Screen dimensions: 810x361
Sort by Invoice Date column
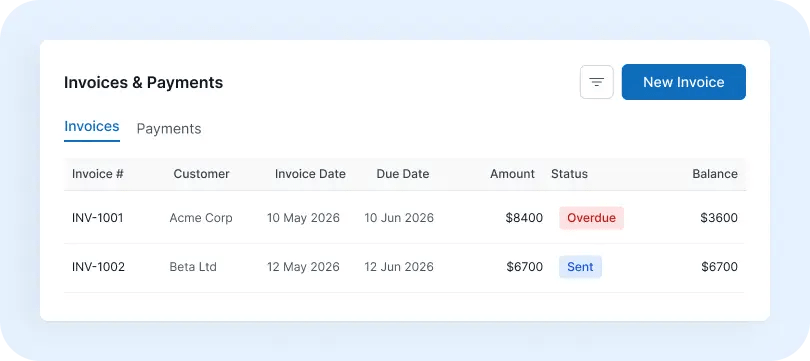point(310,174)
